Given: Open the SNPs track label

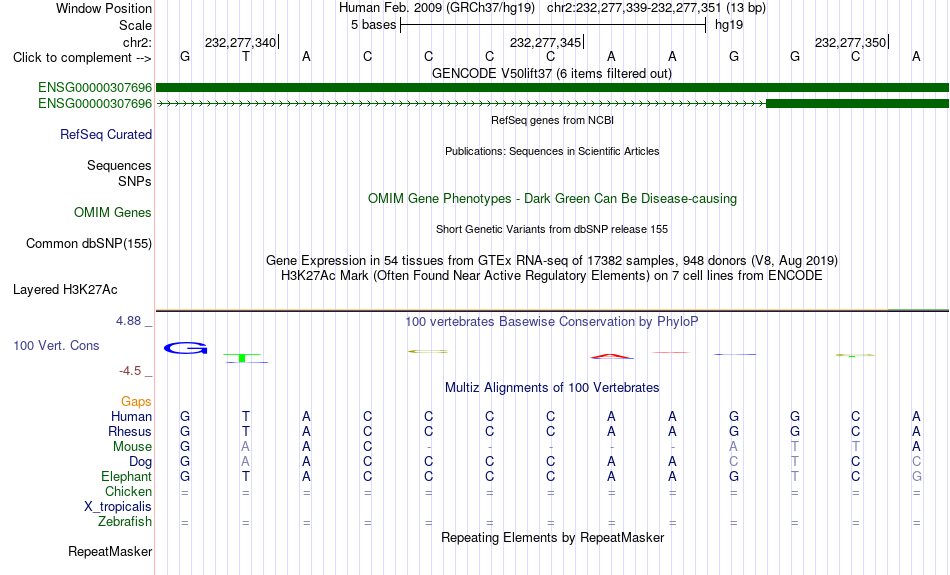Looking at the screenshot, I should tap(135, 181).
